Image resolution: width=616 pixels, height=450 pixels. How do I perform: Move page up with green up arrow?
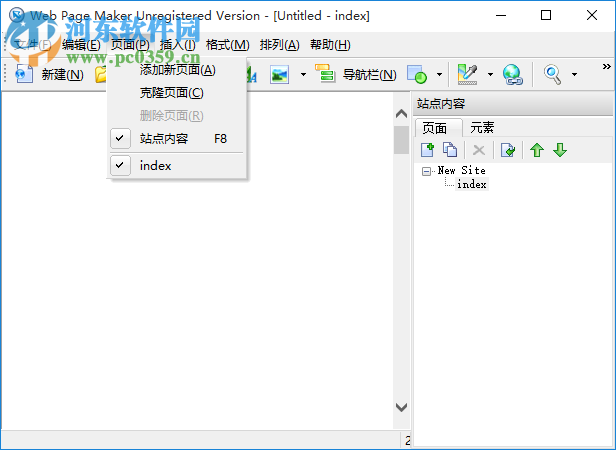(x=537, y=150)
